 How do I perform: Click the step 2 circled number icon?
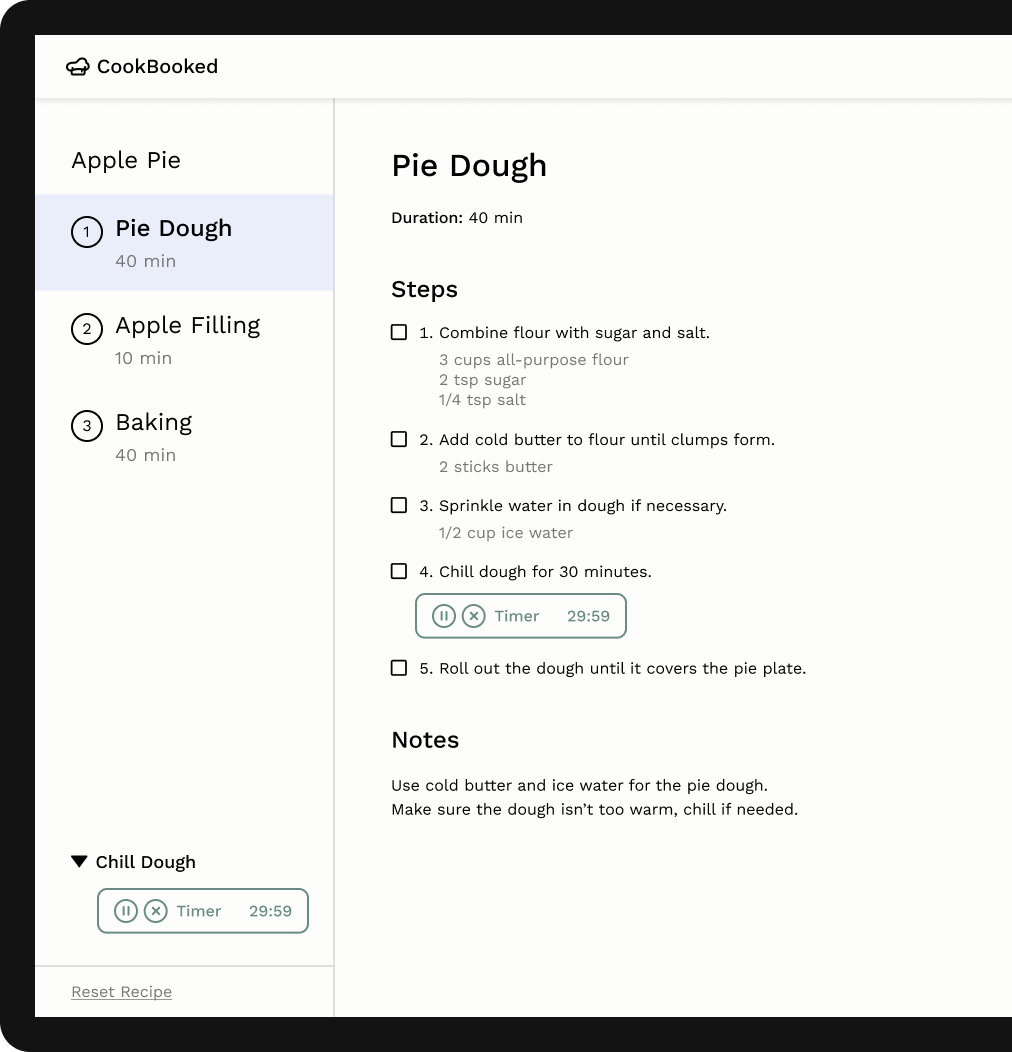pos(87,329)
